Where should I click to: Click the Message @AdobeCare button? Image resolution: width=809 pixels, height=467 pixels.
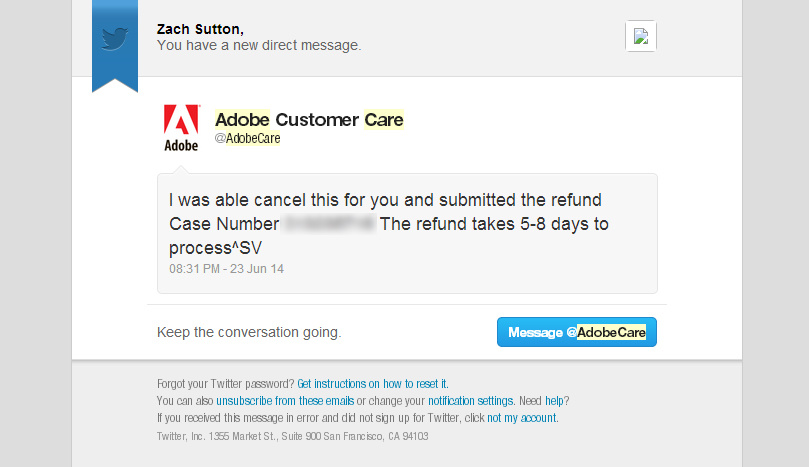pyautogui.click(x=577, y=332)
